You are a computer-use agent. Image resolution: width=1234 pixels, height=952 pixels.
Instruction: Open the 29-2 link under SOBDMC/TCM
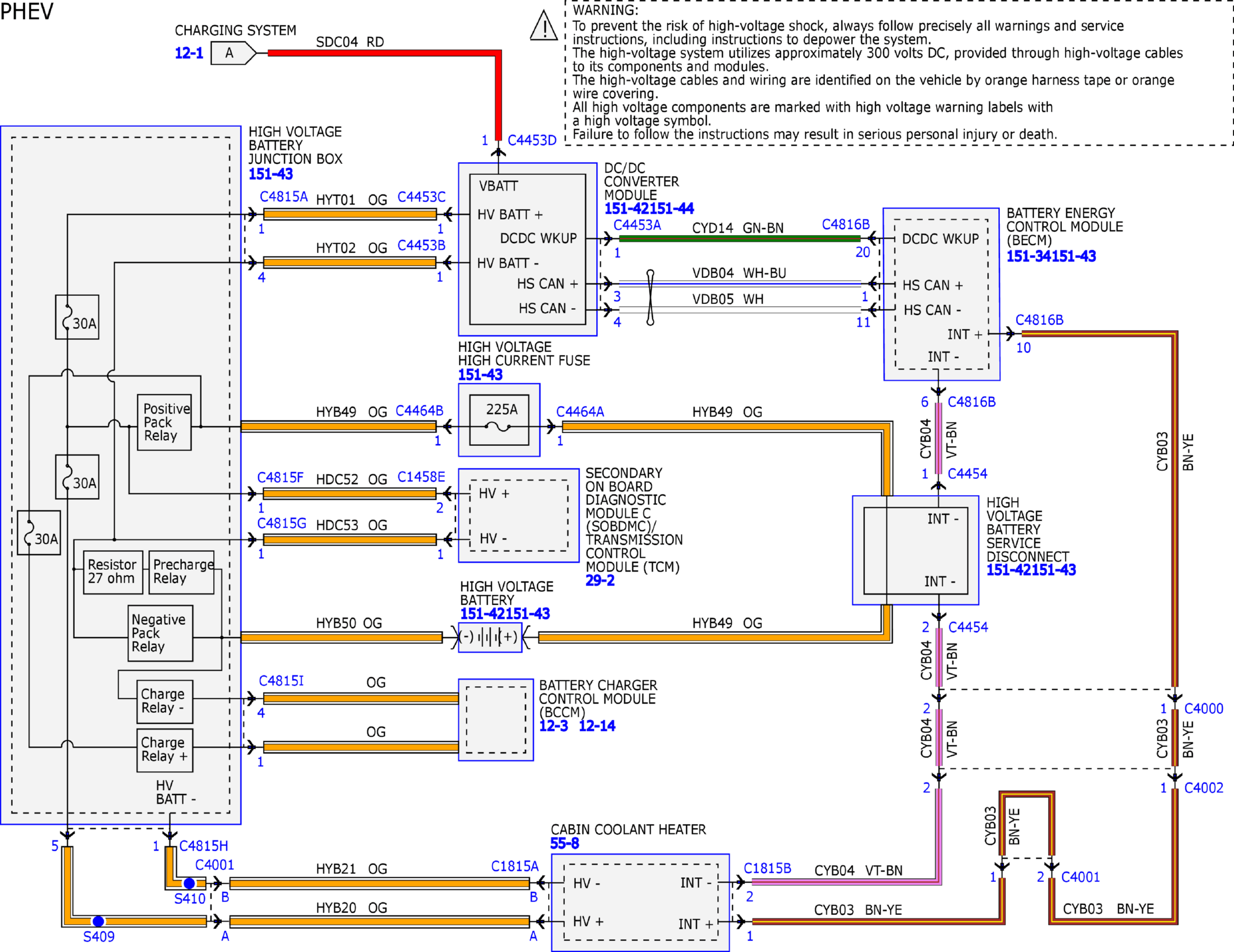point(600,580)
